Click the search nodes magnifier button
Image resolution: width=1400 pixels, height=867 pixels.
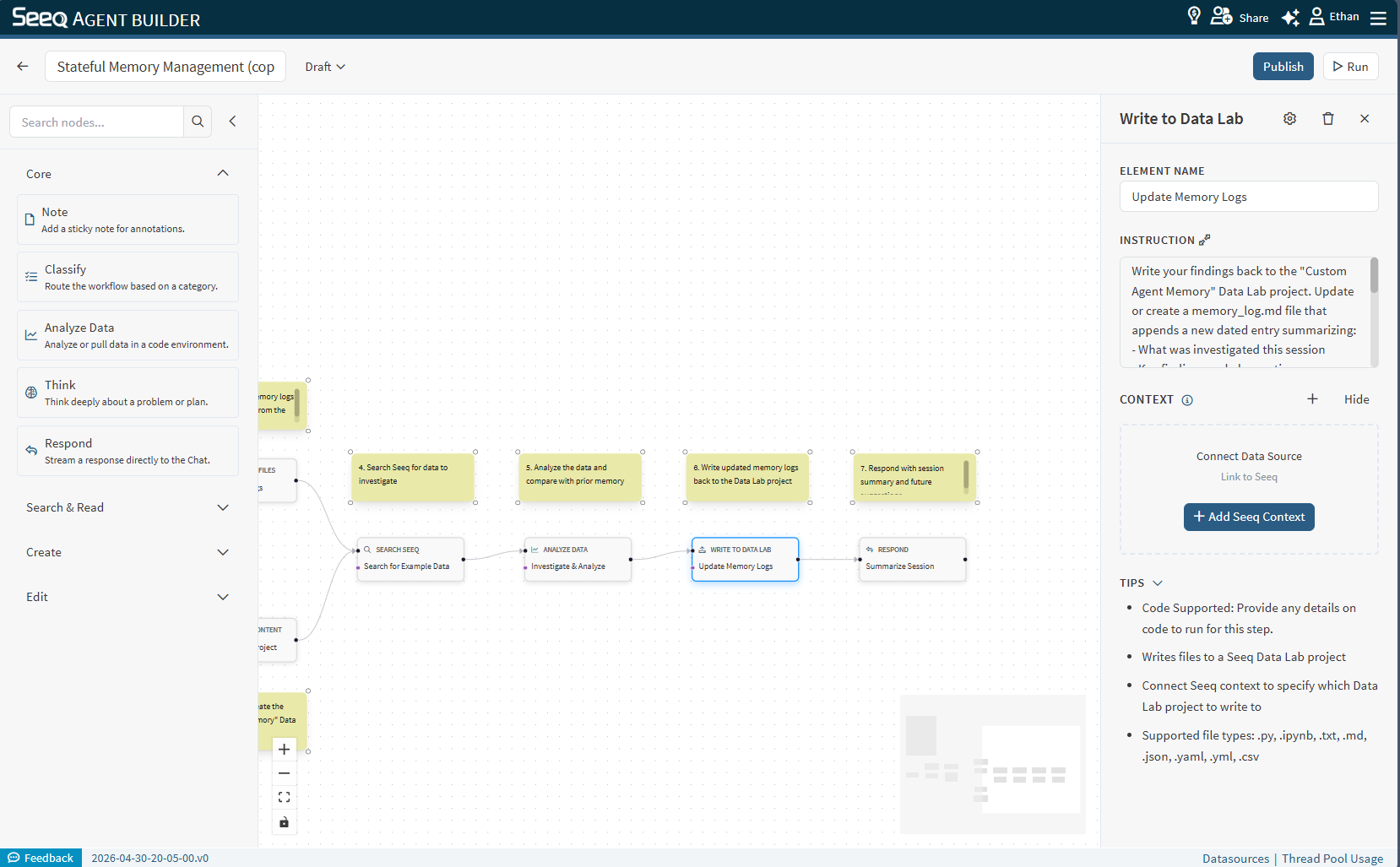[x=198, y=122]
